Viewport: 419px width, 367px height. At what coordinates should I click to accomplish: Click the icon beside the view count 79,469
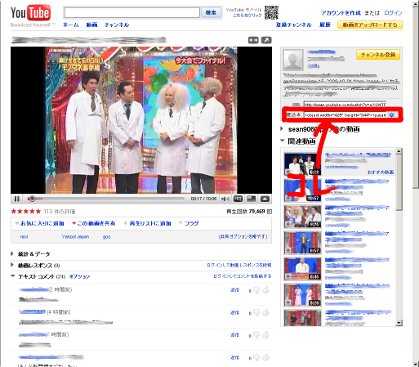point(269,211)
